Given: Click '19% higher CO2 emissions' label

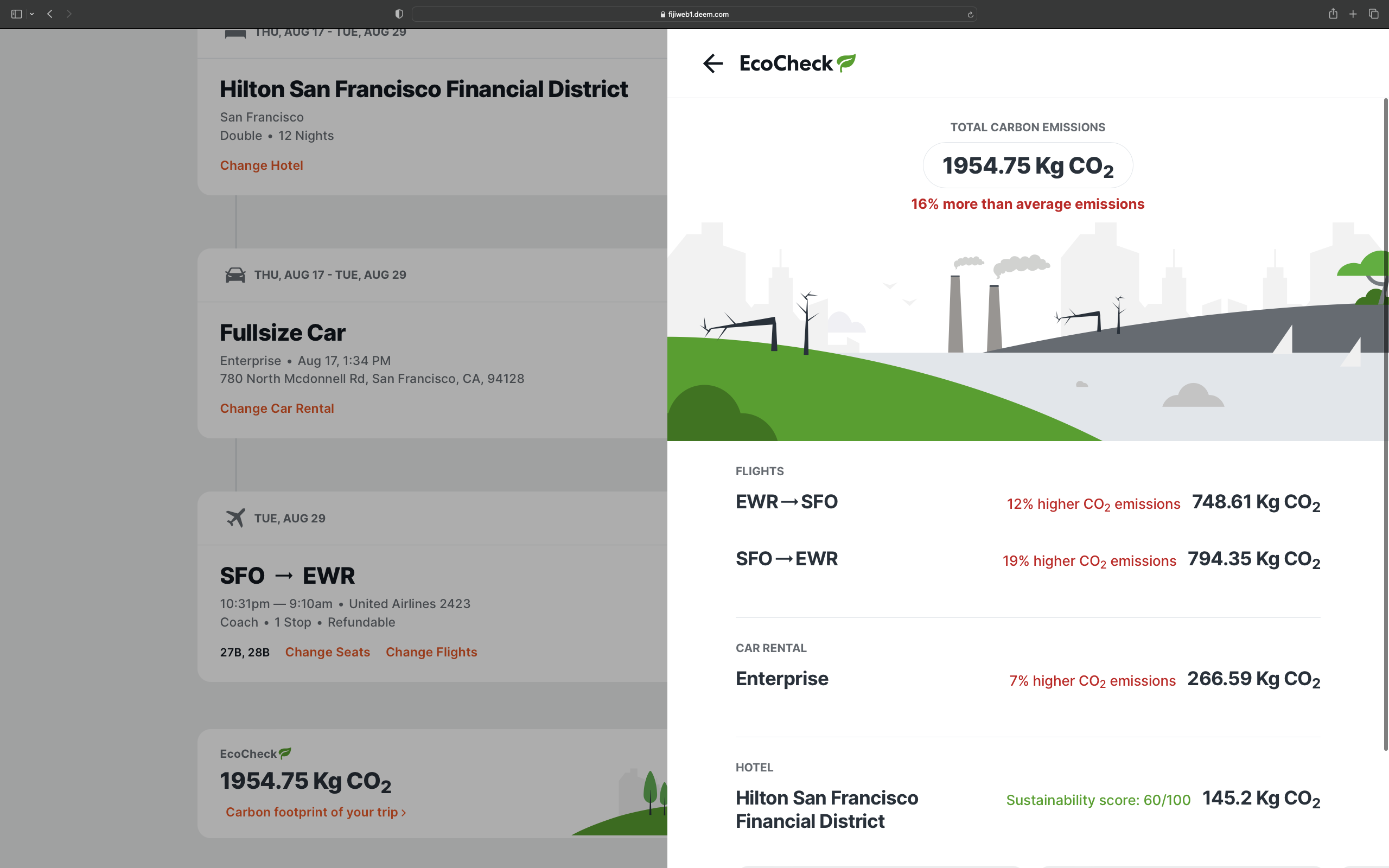Looking at the screenshot, I should tap(1089, 561).
